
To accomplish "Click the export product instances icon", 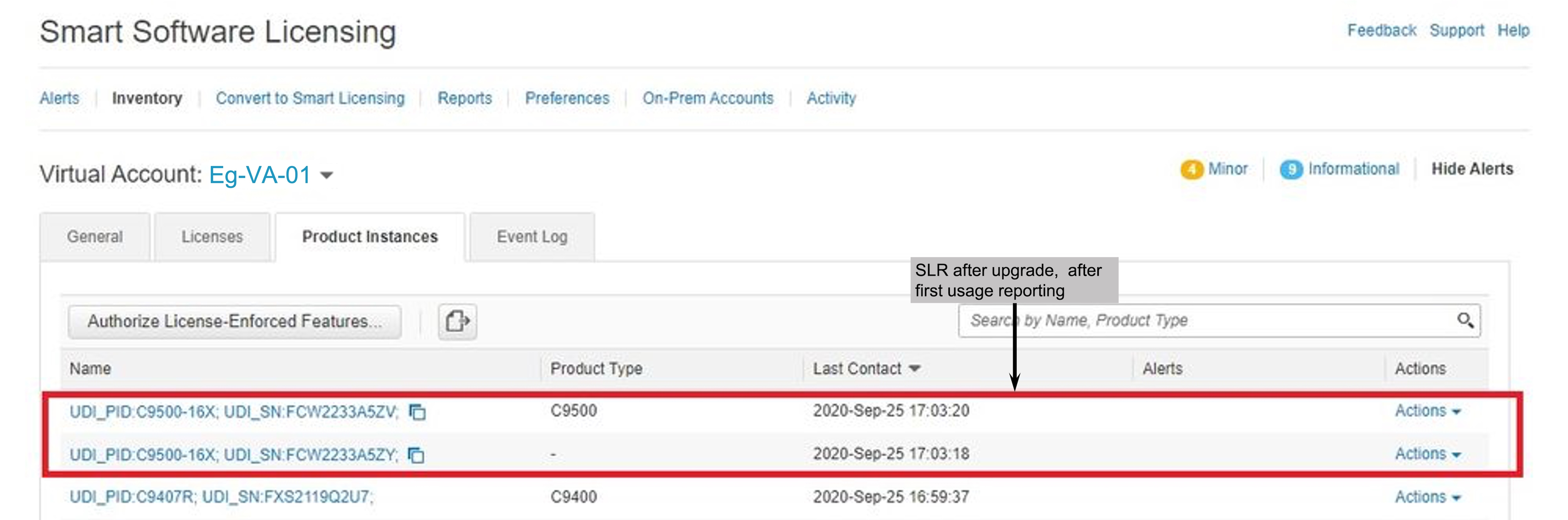I will (x=457, y=321).
